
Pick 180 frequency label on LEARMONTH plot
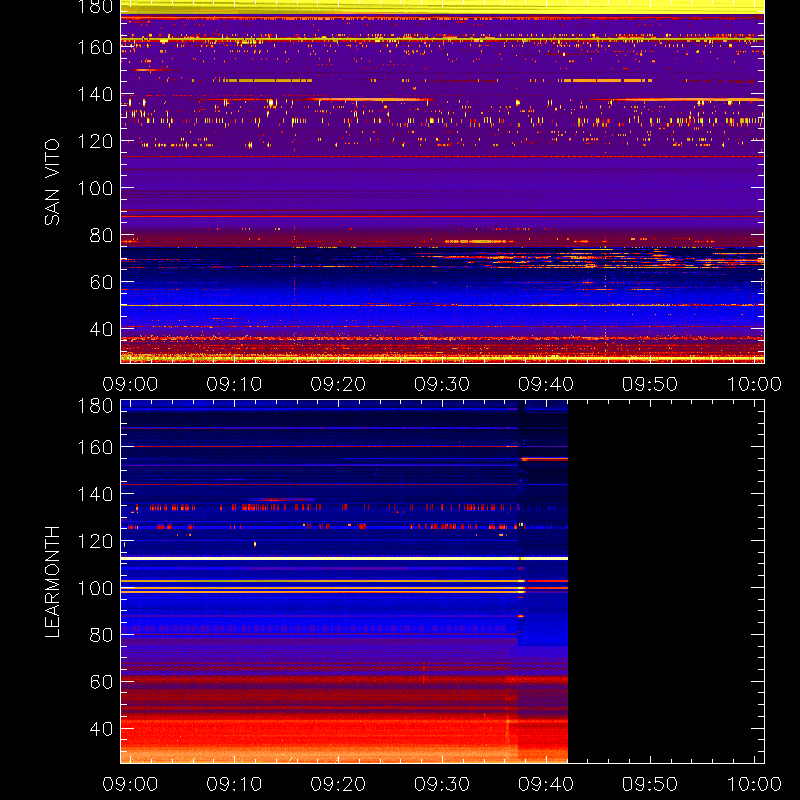[95, 406]
